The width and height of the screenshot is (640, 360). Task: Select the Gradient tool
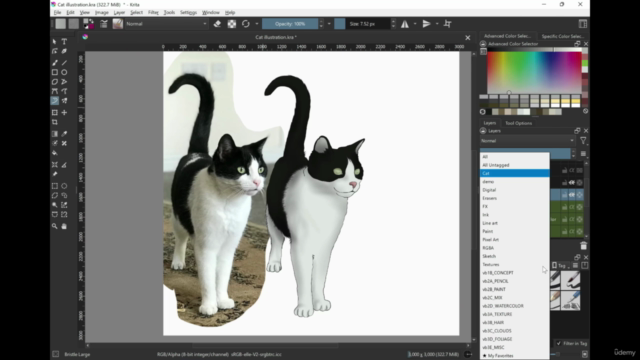tap(55, 134)
